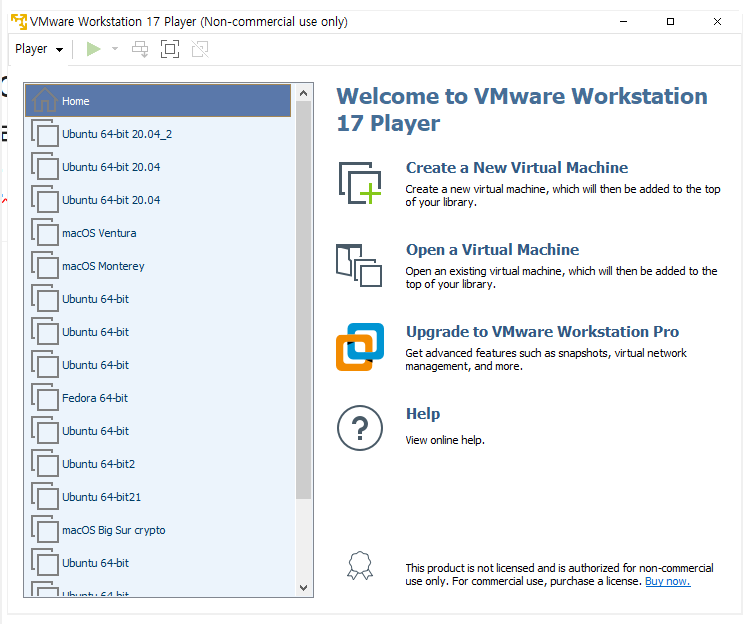Click the license ribbon badge icon
Viewport: 750px width, 624px height.
pyautogui.click(x=360, y=566)
